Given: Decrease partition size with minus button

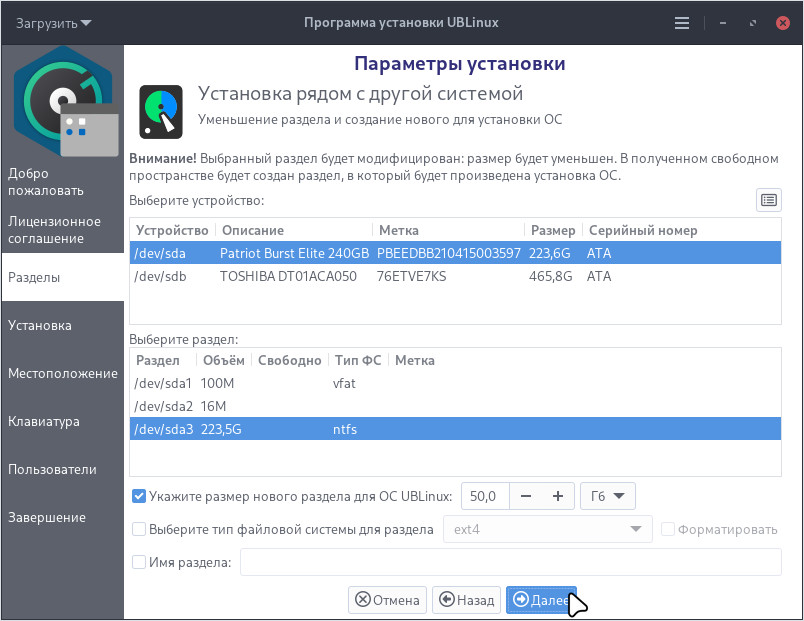Looking at the screenshot, I should pyautogui.click(x=526, y=496).
